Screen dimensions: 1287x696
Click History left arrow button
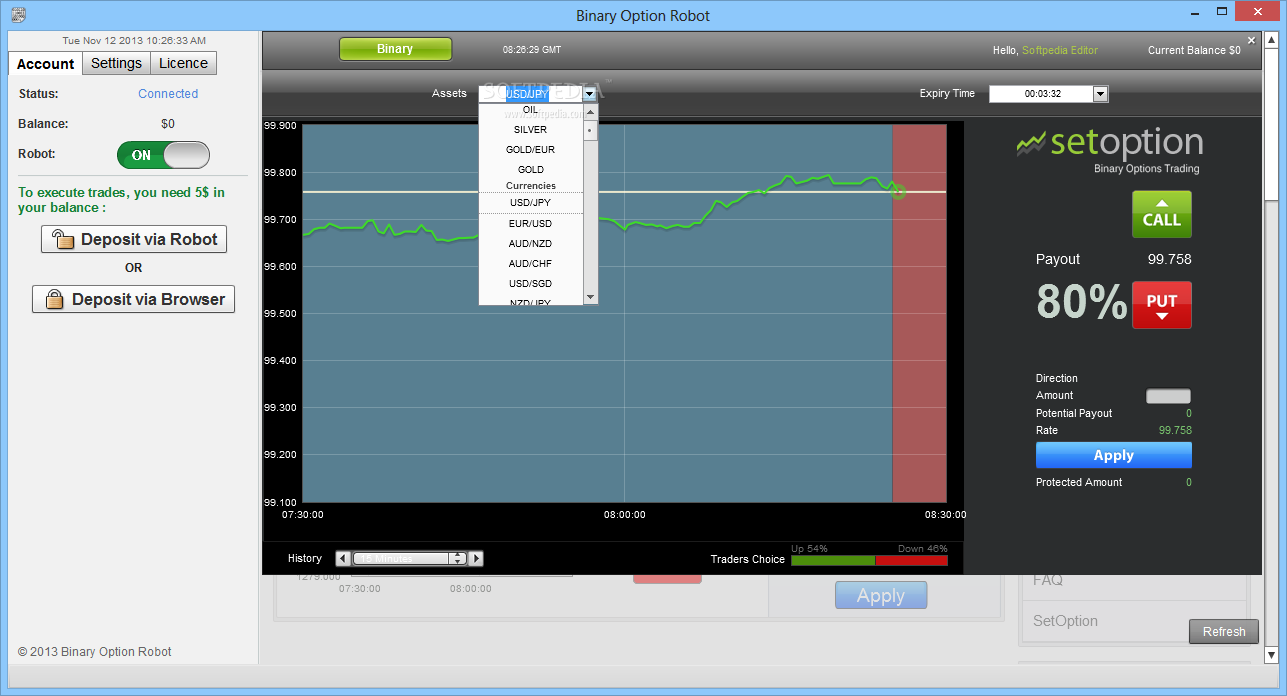point(343,559)
